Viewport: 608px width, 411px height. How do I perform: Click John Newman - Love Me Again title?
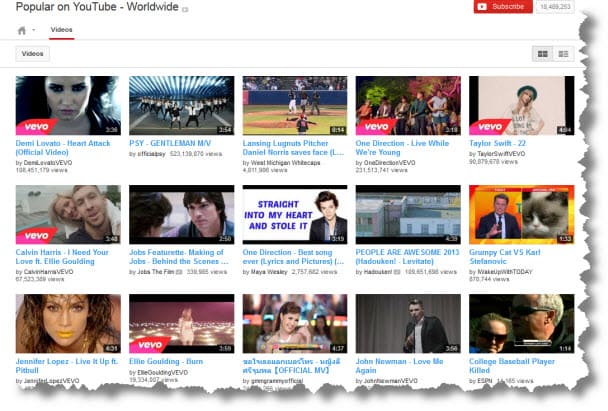(399, 366)
